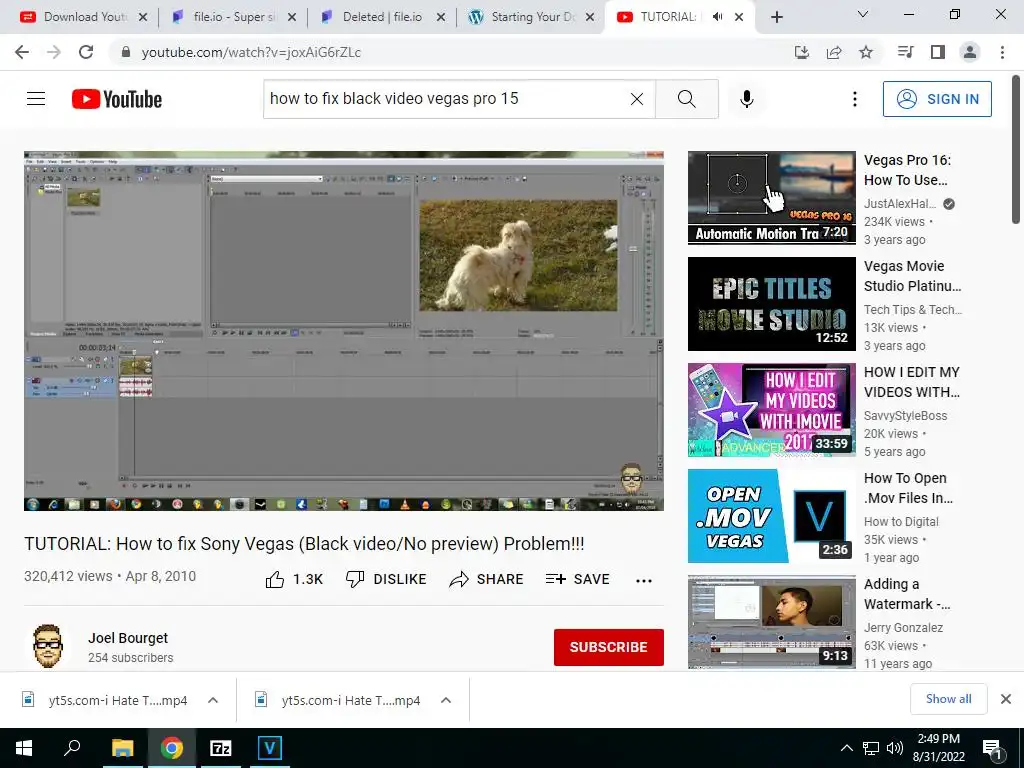Click the install/download page icon in address bar
Screen dimensions: 1024x768
(802, 52)
